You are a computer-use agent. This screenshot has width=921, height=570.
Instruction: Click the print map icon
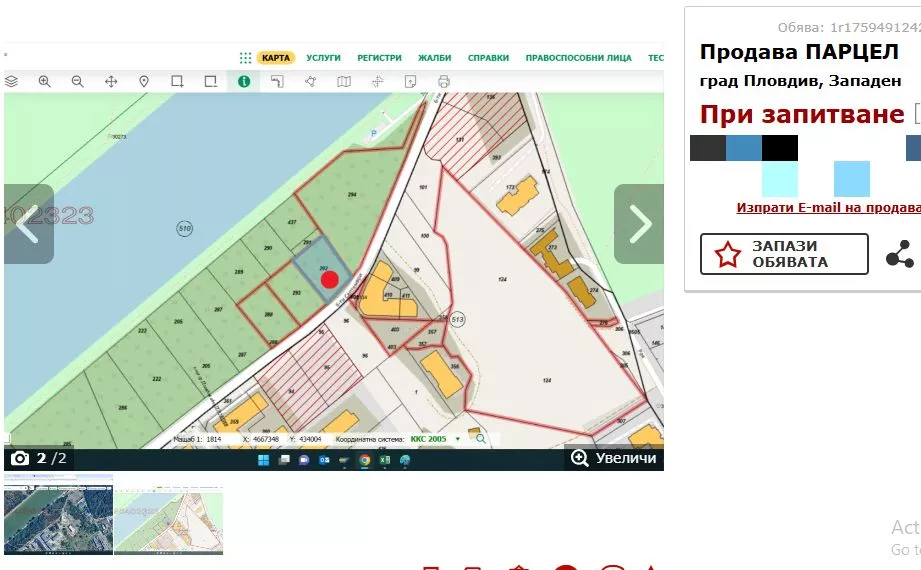pos(444,82)
